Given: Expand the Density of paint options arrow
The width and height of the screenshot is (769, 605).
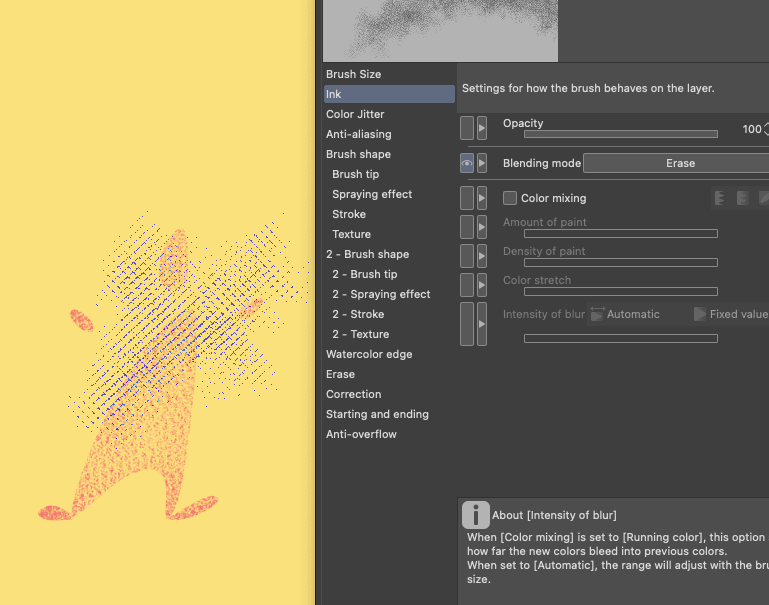Looking at the screenshot, I should coord(482,256).
